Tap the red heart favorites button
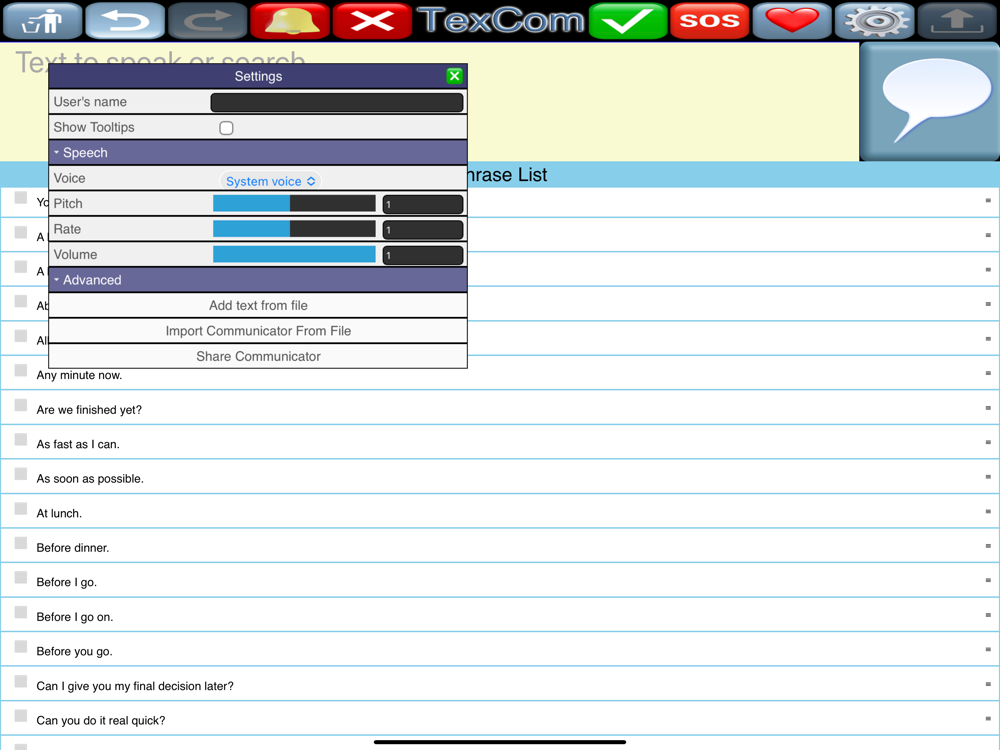 coord(792,21)
